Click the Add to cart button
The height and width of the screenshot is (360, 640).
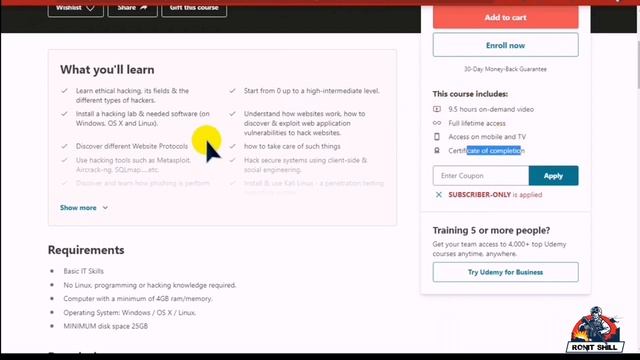pos(505,17)
